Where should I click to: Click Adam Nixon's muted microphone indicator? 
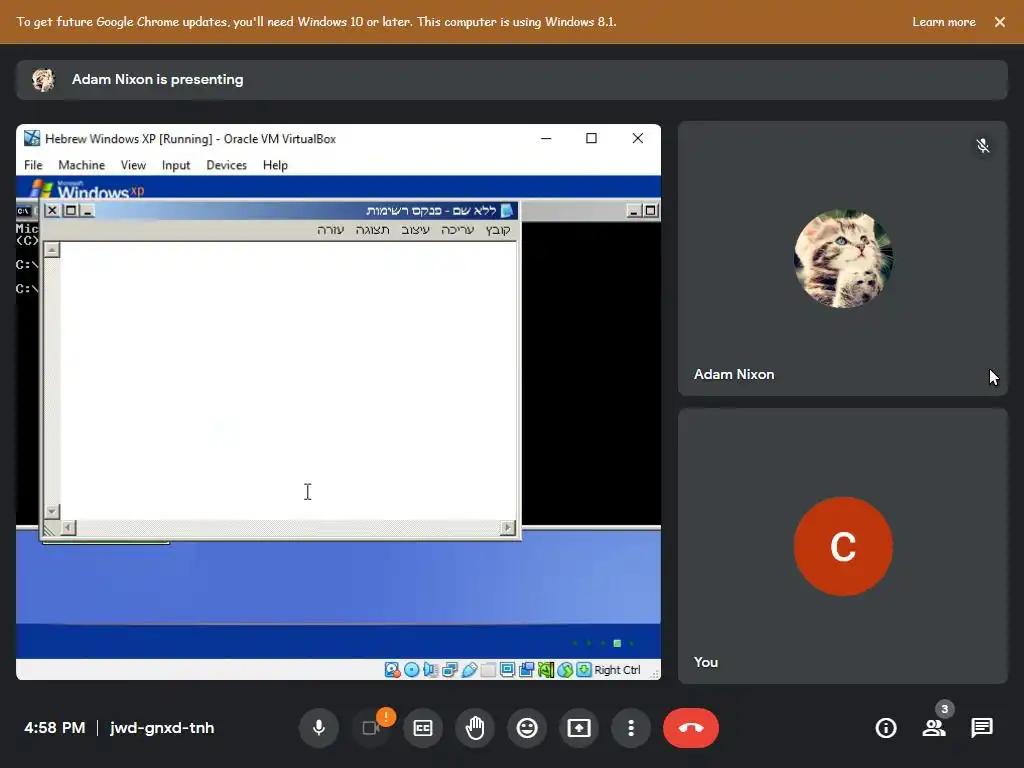click(x=982, y=146)
